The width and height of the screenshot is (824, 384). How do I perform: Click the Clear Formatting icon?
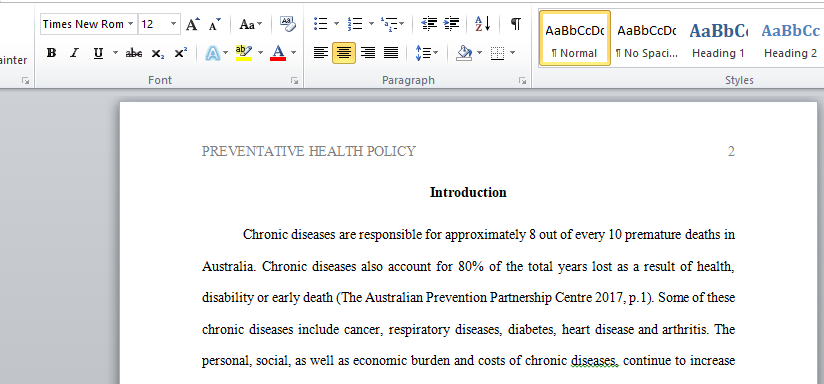coord(287,24)
